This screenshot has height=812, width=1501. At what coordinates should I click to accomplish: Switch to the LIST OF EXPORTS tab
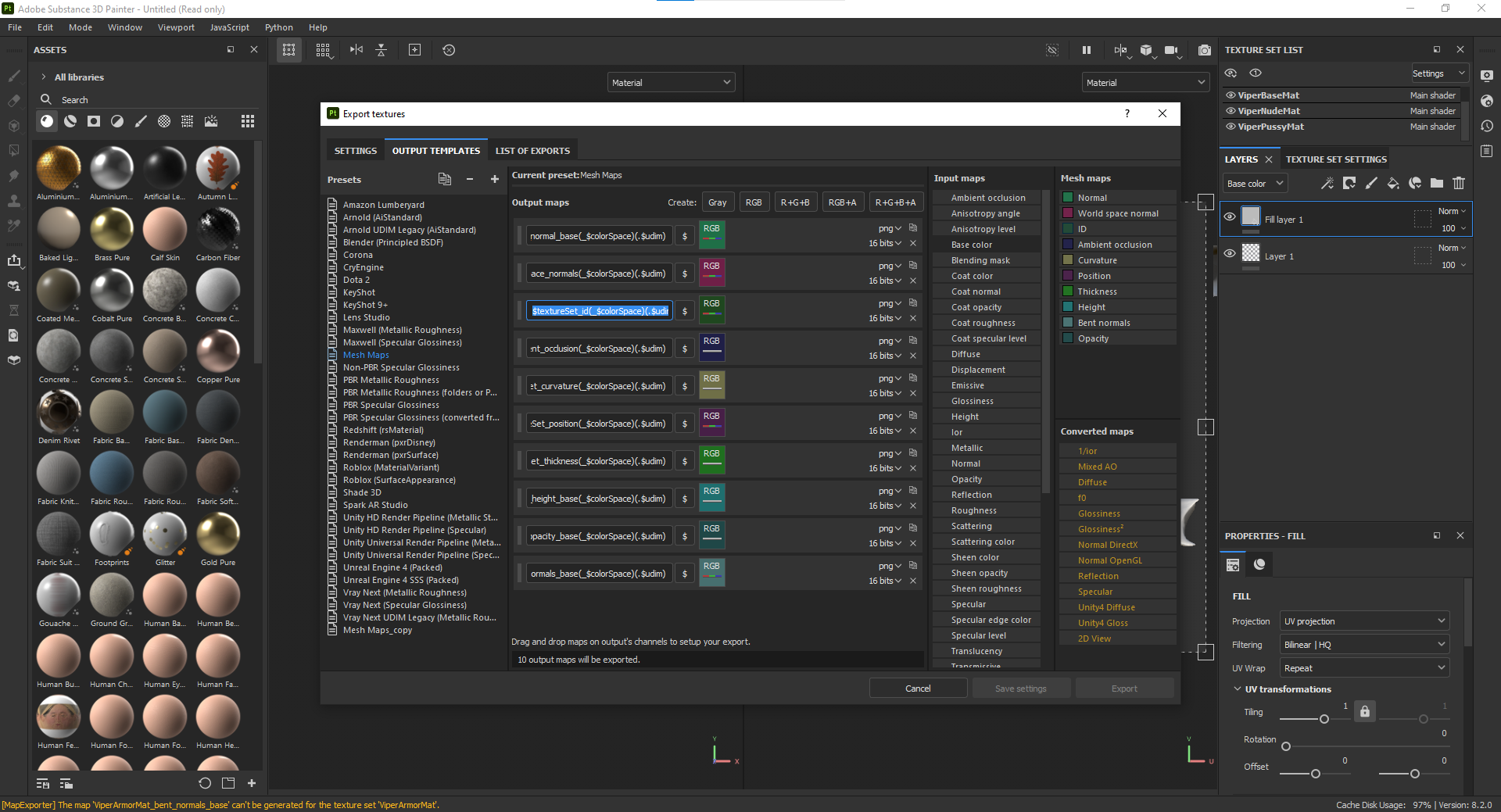532,150
